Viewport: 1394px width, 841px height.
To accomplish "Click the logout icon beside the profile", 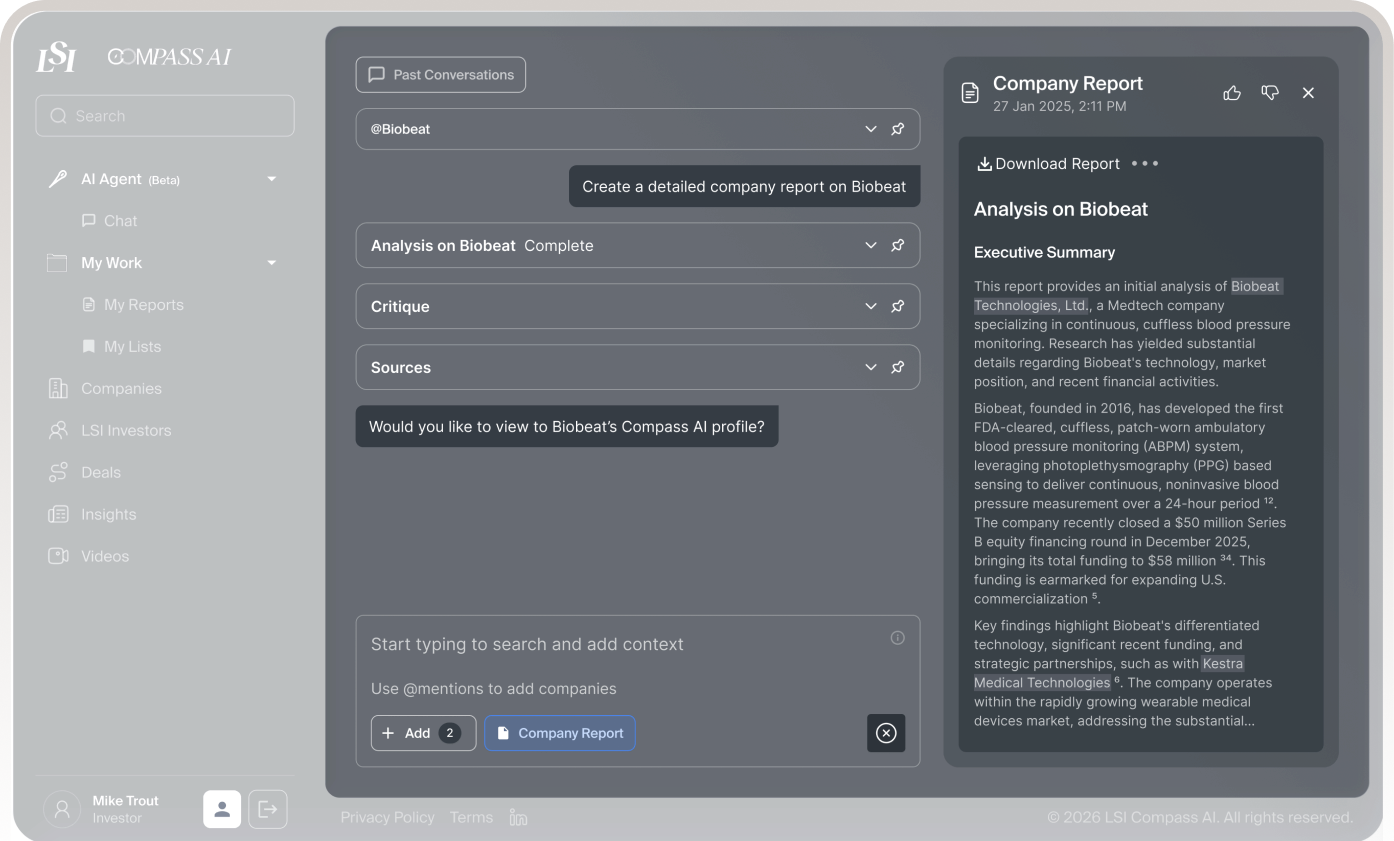I will coord(267,809).
